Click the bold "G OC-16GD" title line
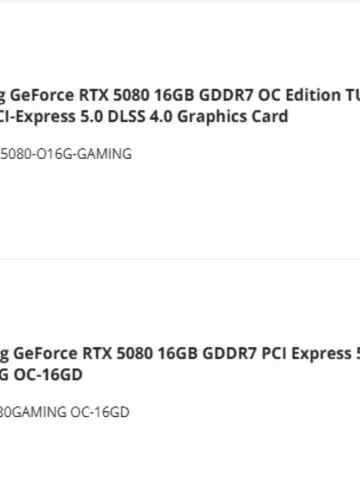Viewport: 360px width, 500px height. (41, 375)
